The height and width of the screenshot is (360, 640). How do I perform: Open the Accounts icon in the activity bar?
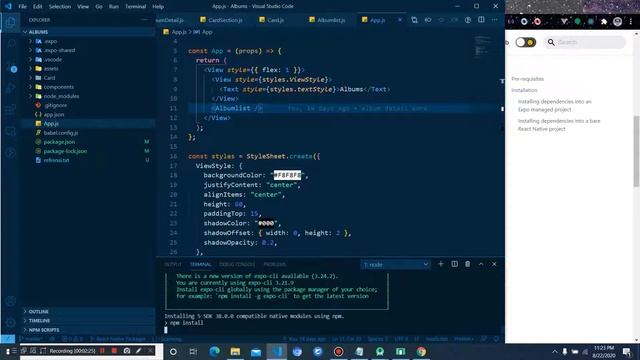(11, 301)
